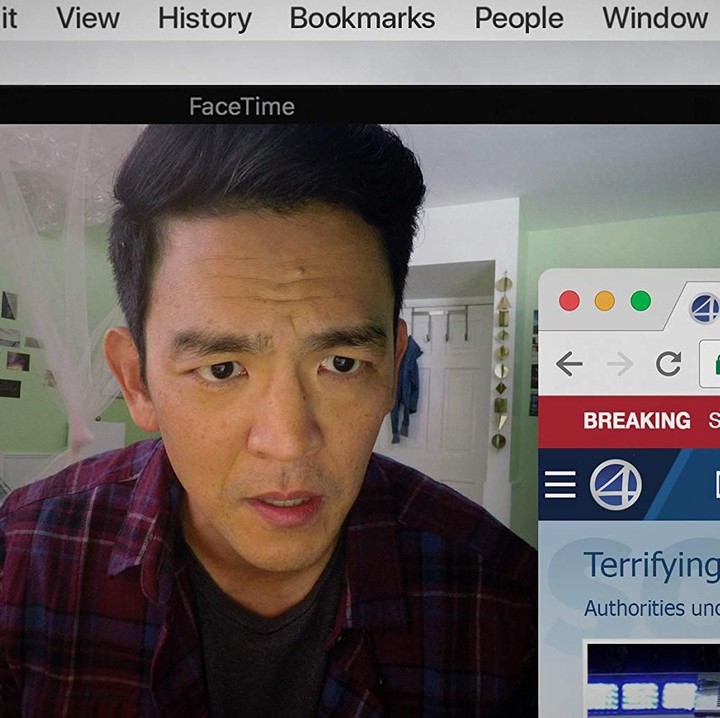Screen dimensions: 720x718
Task: Close the browser window with red button
Action: click(569, 301)
